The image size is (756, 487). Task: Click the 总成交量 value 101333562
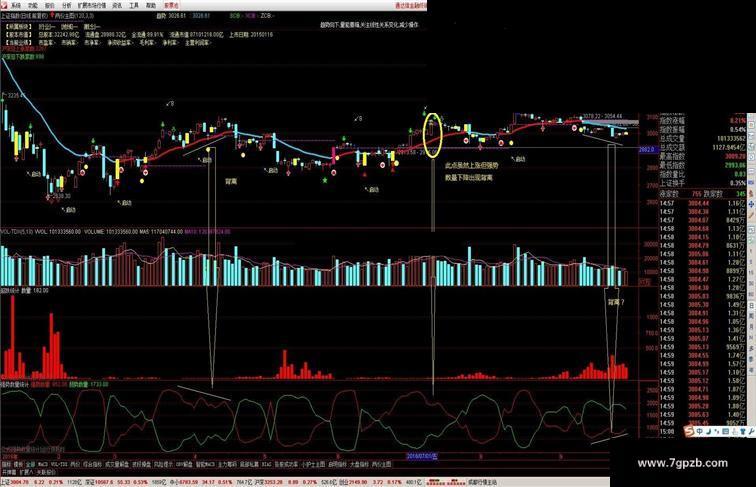(730, 138)
